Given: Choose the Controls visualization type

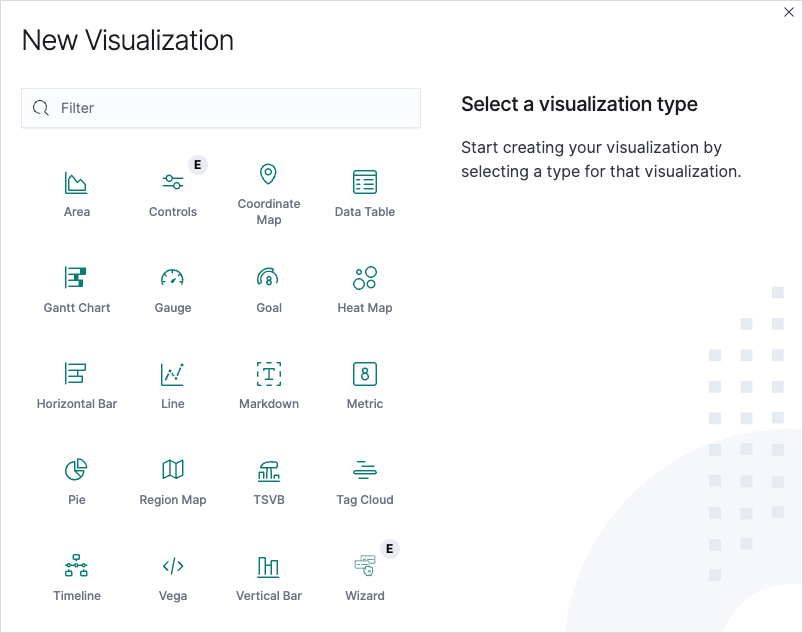Looking at the screenshot, I should [x=173, y=194].
